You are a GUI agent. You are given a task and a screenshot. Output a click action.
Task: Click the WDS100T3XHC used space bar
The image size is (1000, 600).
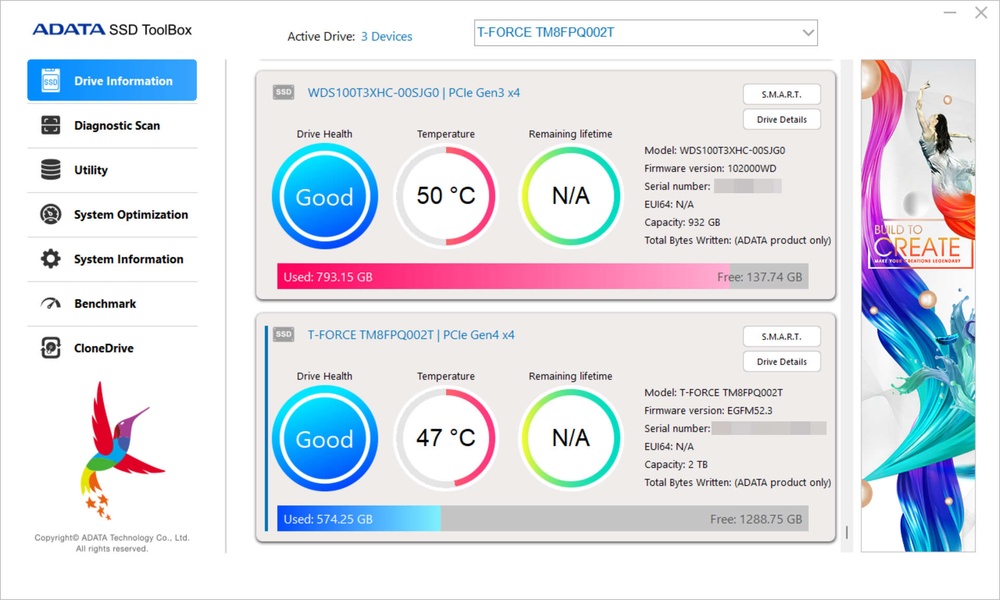[500, 277]
